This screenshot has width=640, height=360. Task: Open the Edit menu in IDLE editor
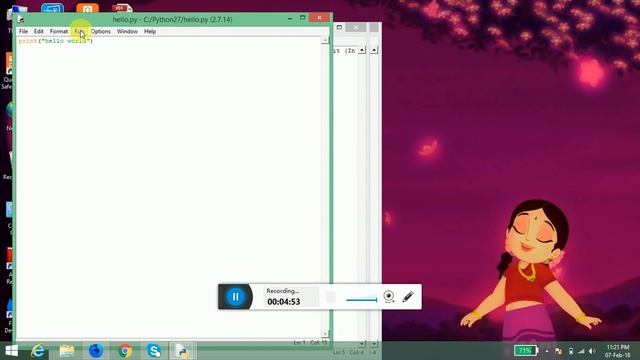pos(38,31)
